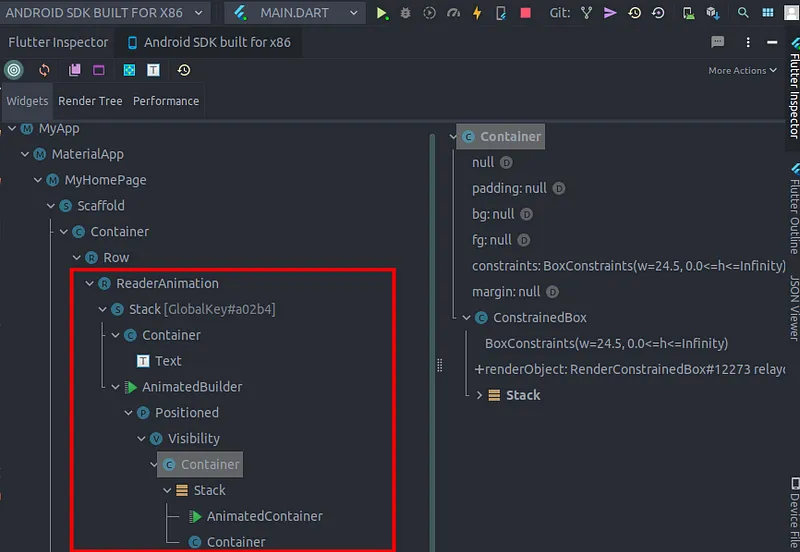Click the padding: null property
Viewport: 800px width, 552px height.
[518, 188]
